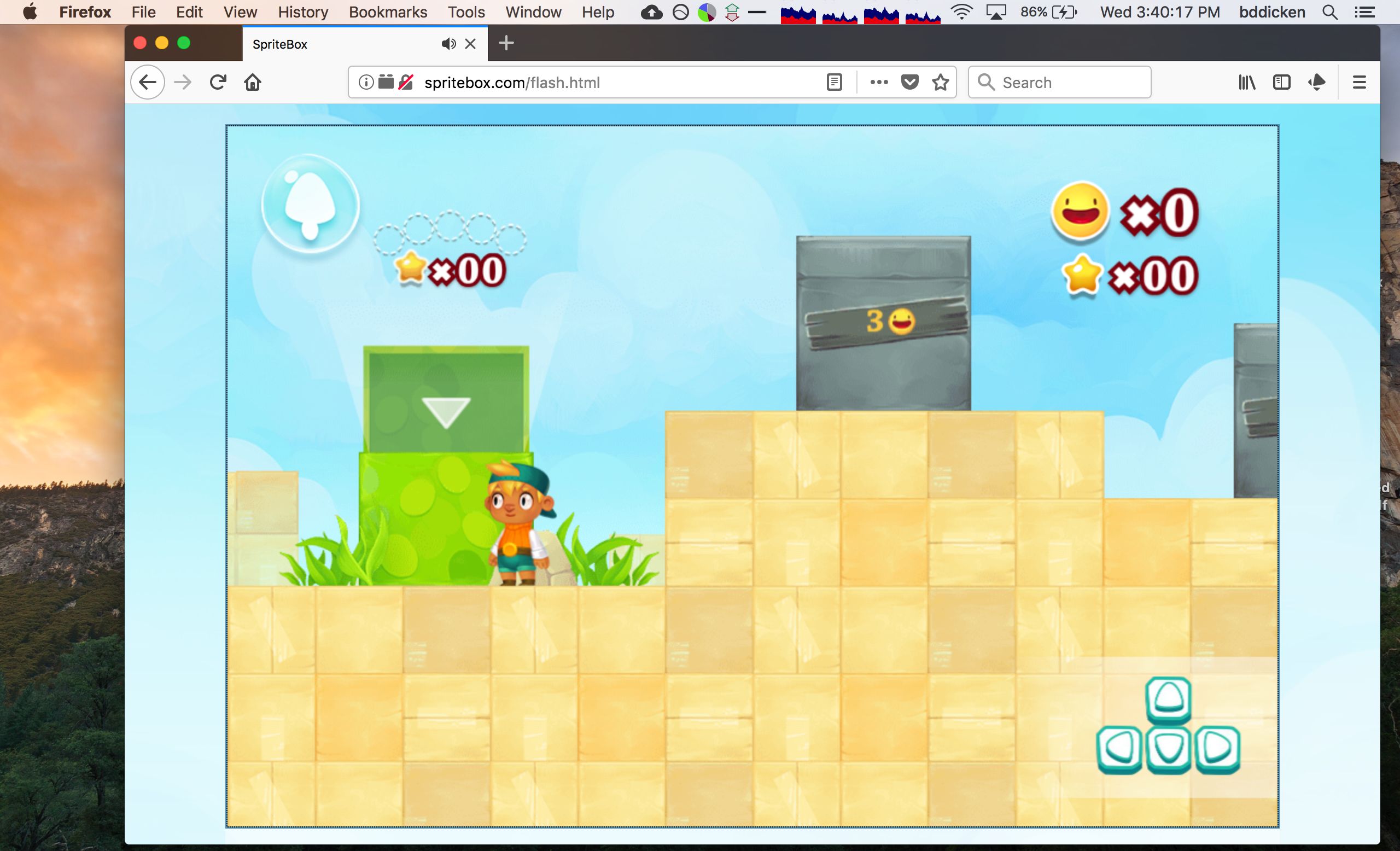Open the Library bookmarks and history menu
This screenshot has height=851, width=1400.
pos(1246,83)
